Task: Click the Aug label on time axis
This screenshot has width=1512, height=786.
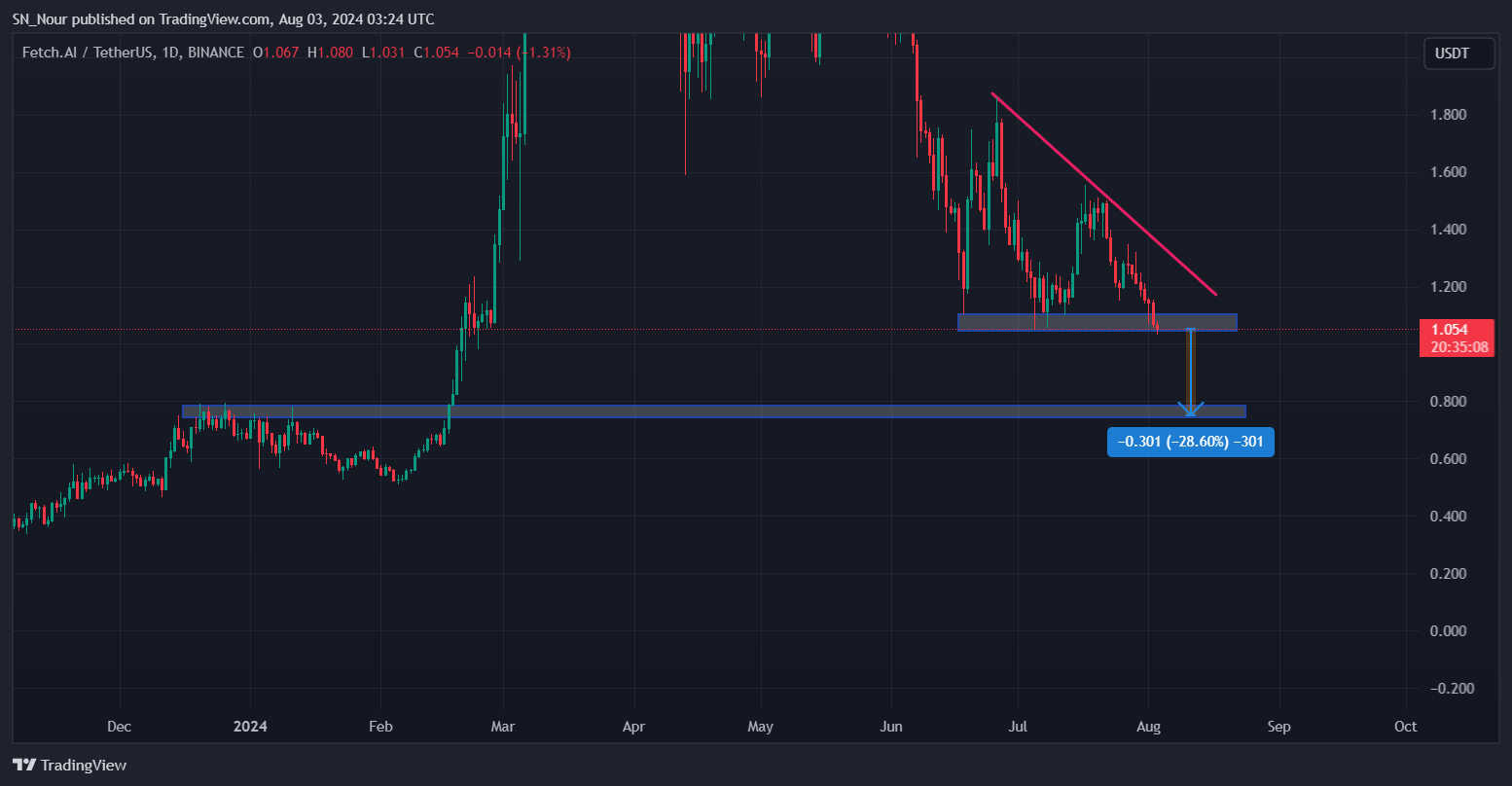Action: click(1149, 727)
